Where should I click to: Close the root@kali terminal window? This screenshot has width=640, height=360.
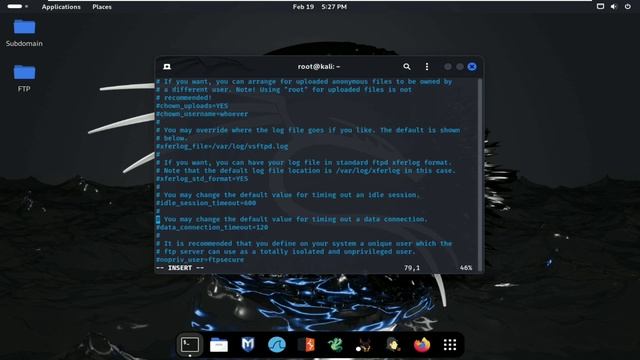(472, 67)
